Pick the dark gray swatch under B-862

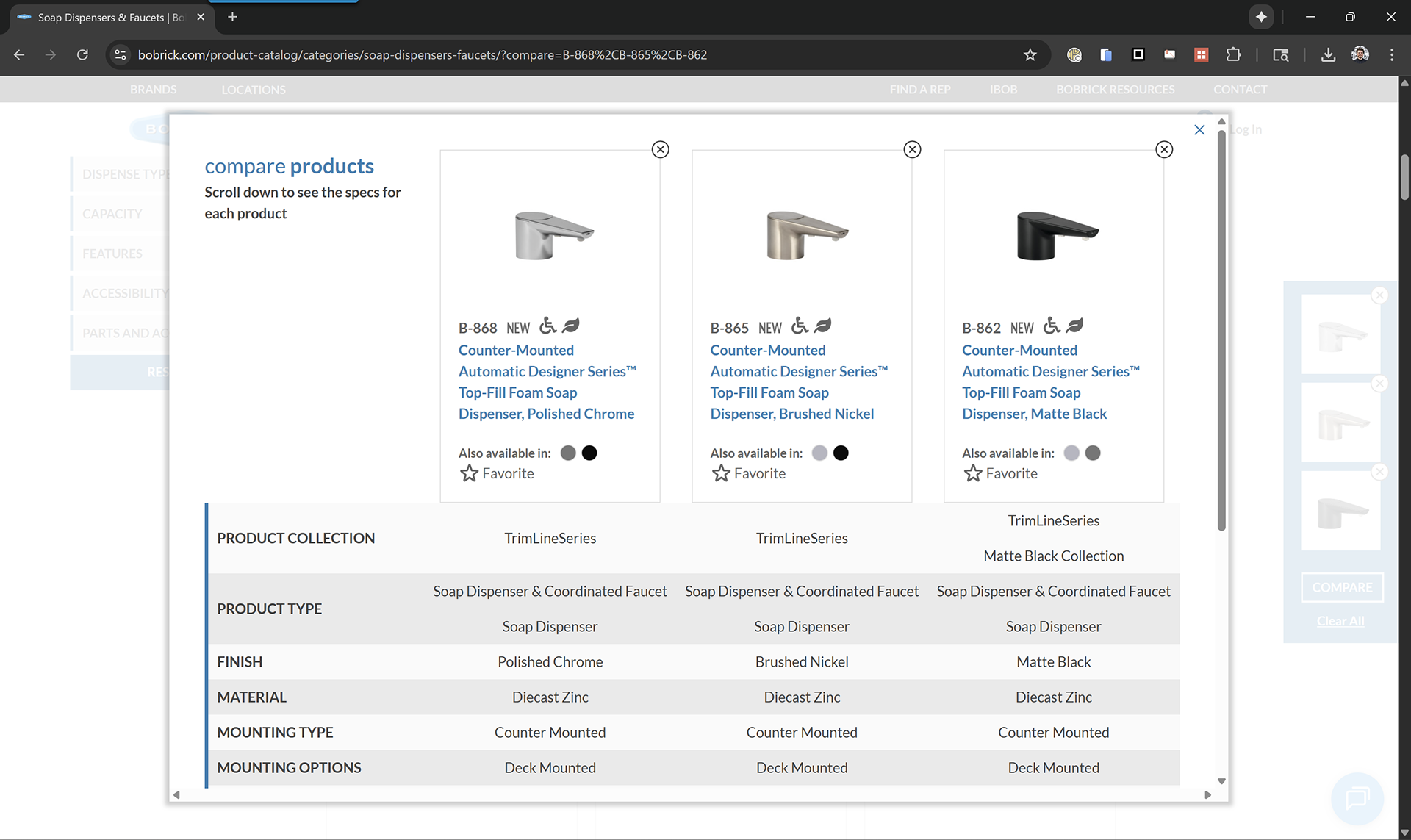pos(1093,453)
